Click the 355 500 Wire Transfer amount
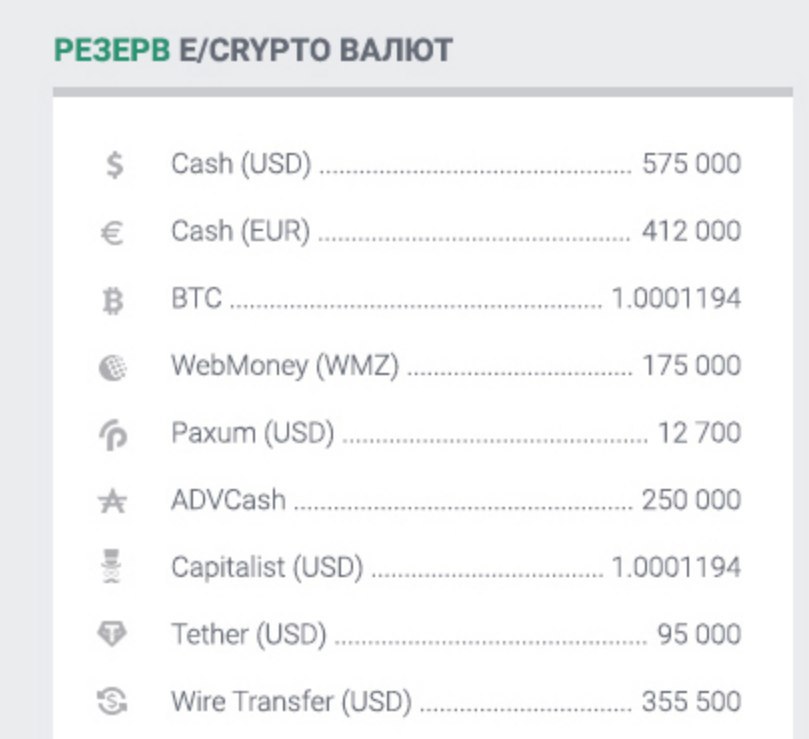 691,702
